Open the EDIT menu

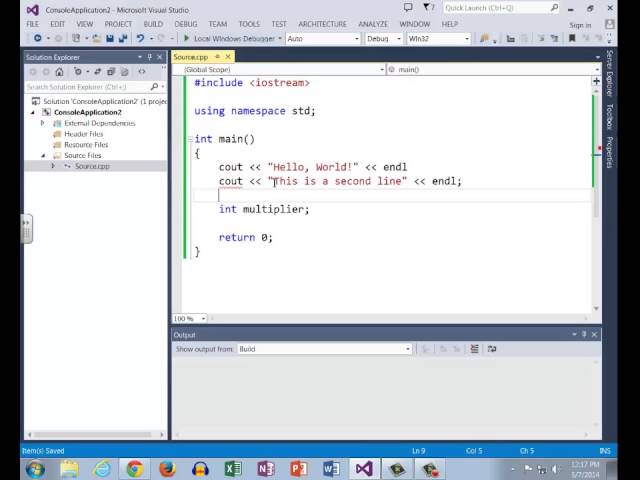pyautogui.click(x=57, y=24)
